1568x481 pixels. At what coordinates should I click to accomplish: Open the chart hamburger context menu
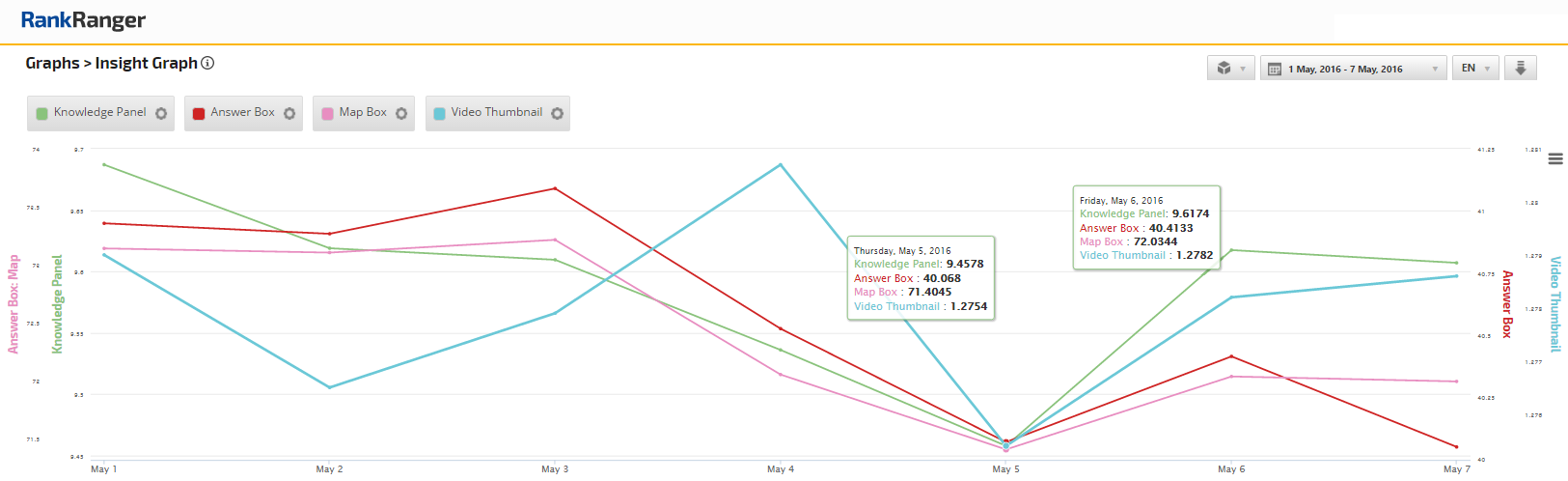coord(1555,159)
